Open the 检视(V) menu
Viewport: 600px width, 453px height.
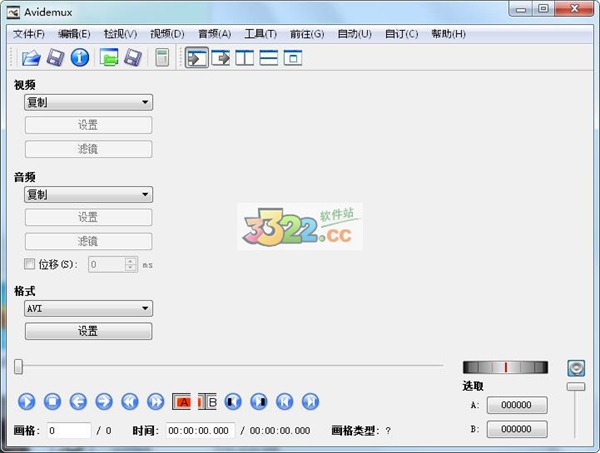pyautogui.click(x=121, y=34)
